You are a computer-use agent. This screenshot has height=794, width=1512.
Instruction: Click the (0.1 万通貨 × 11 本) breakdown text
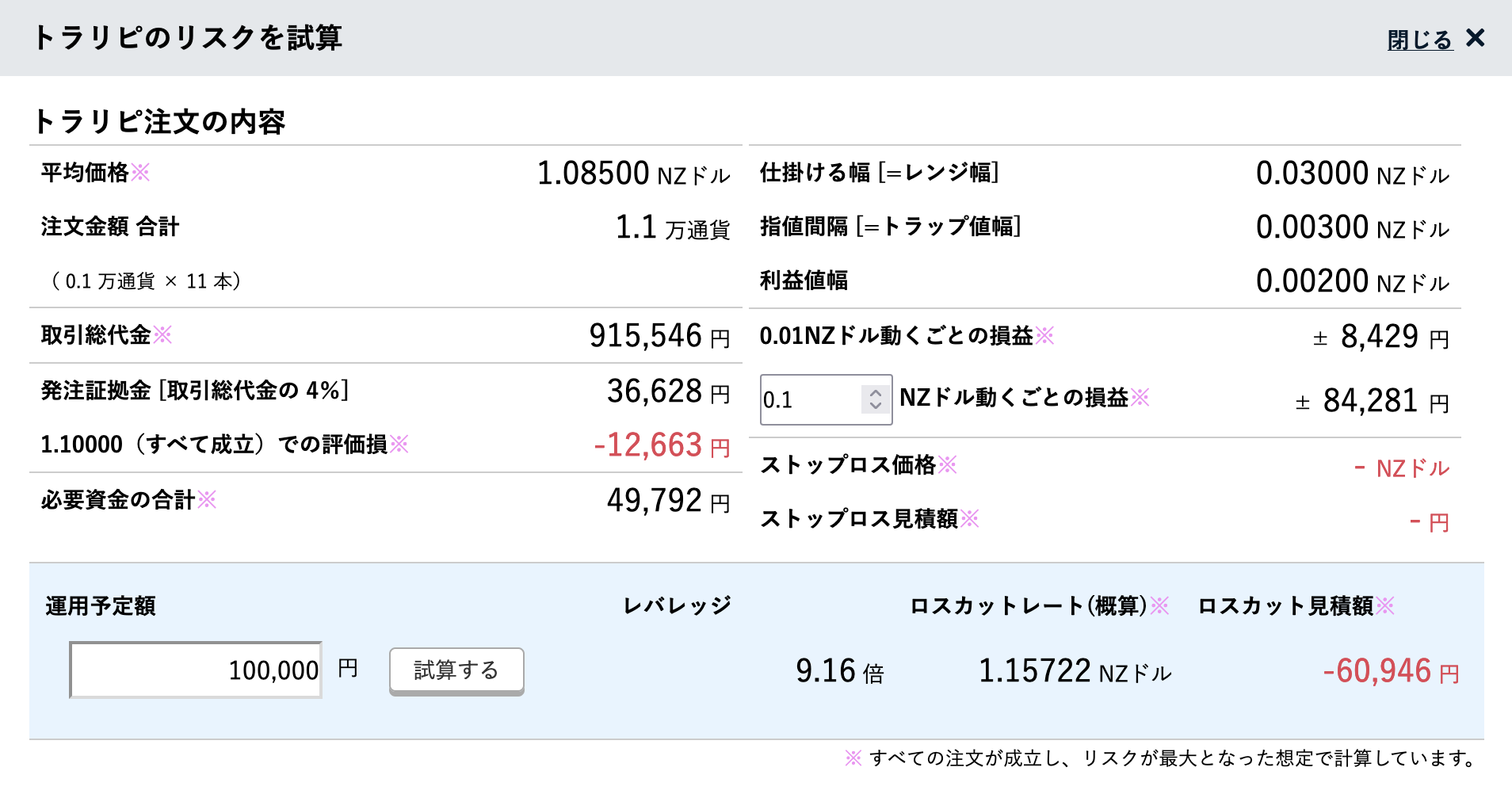point(146,281)
